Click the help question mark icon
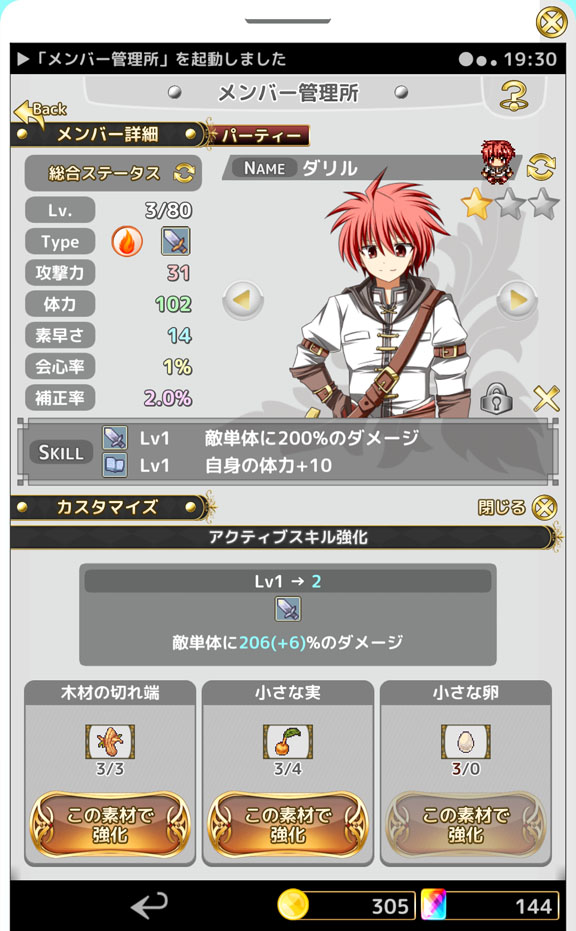 [514, 96]
